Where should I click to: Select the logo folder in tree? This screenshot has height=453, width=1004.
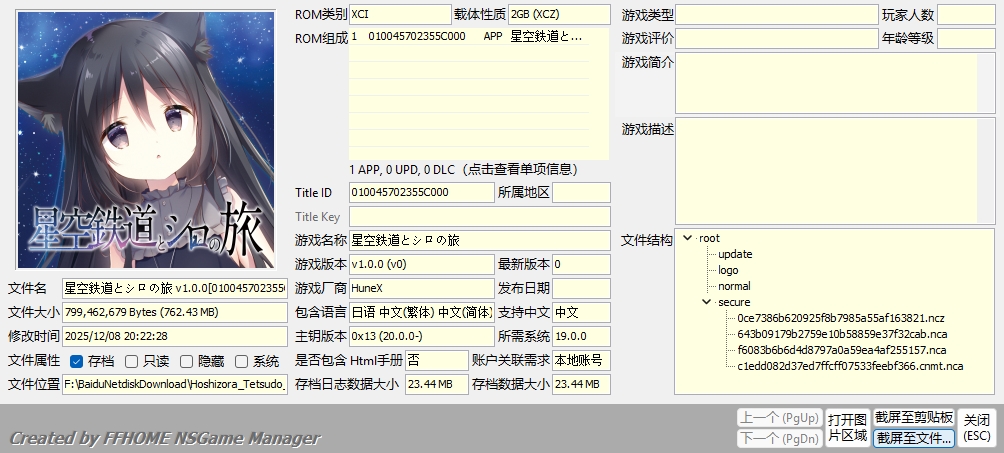pyautogui.click(x=728, y=270)
